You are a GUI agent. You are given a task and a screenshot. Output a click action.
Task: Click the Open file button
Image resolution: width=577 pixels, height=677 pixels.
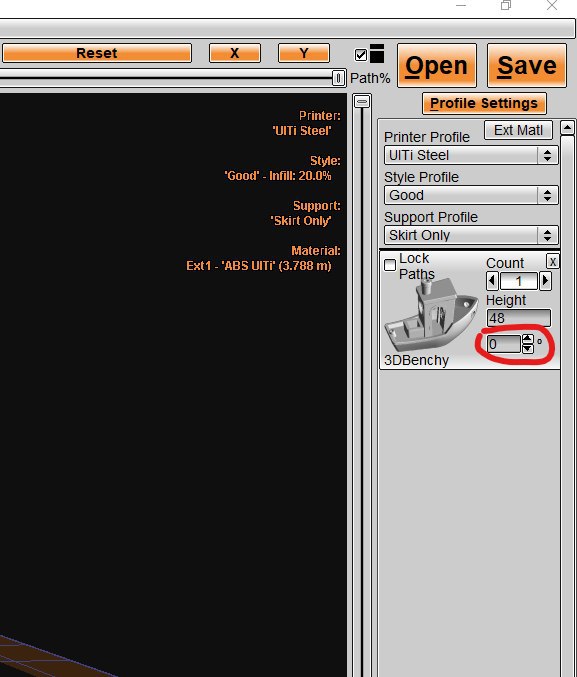[437, 66]
